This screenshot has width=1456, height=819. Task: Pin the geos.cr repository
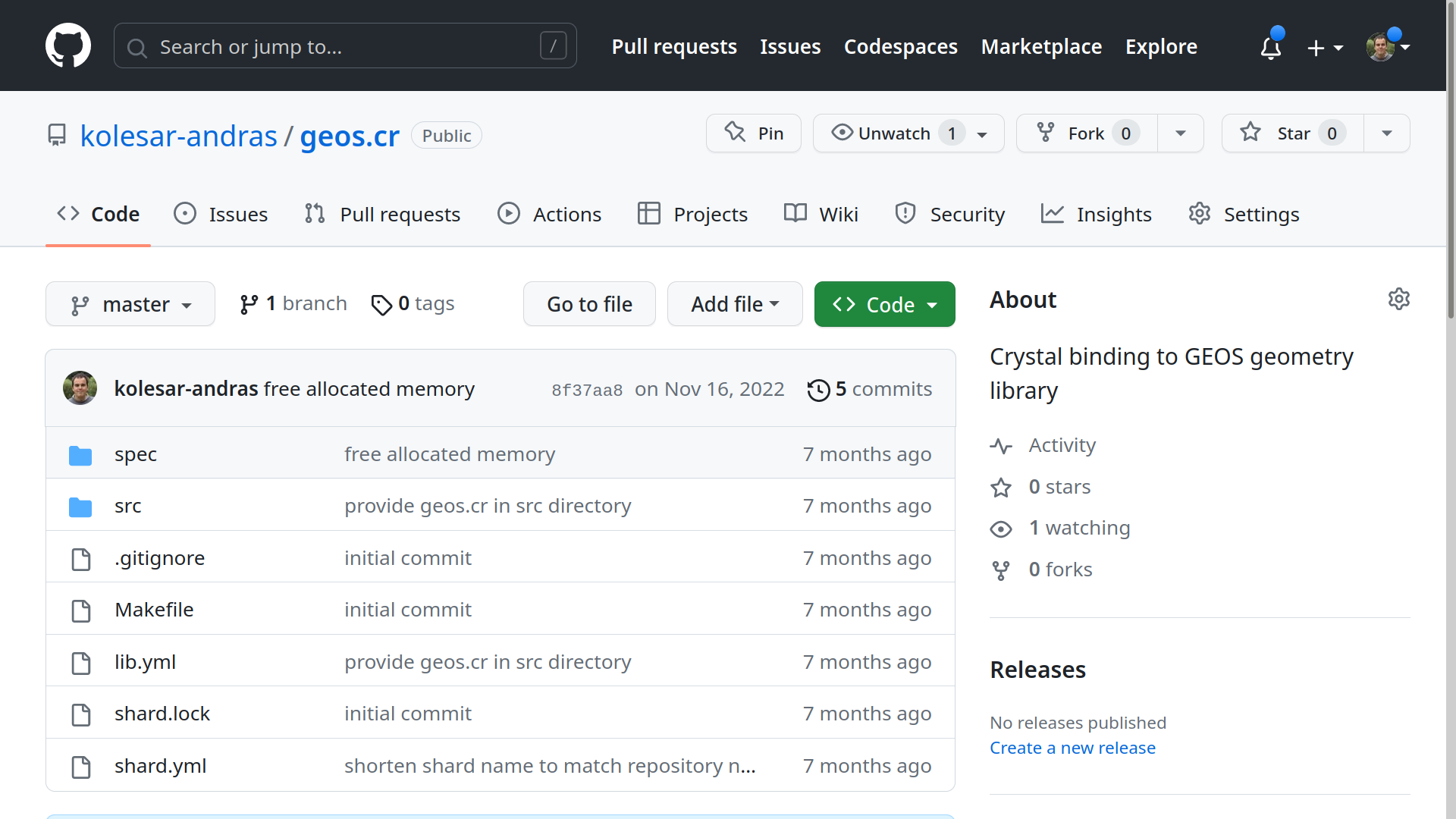point(753,133)
